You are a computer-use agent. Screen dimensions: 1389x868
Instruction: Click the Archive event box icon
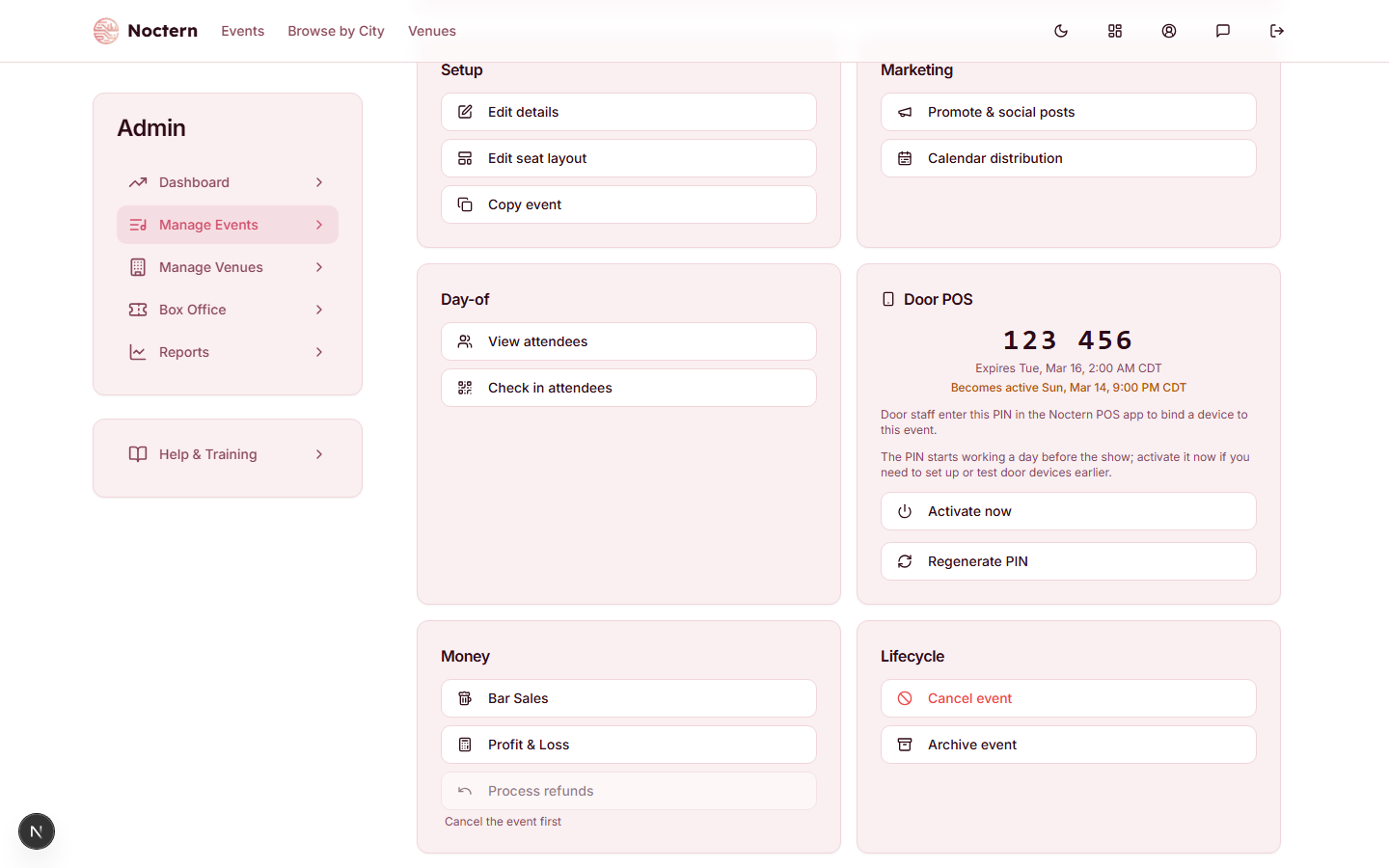click(905, 745)
